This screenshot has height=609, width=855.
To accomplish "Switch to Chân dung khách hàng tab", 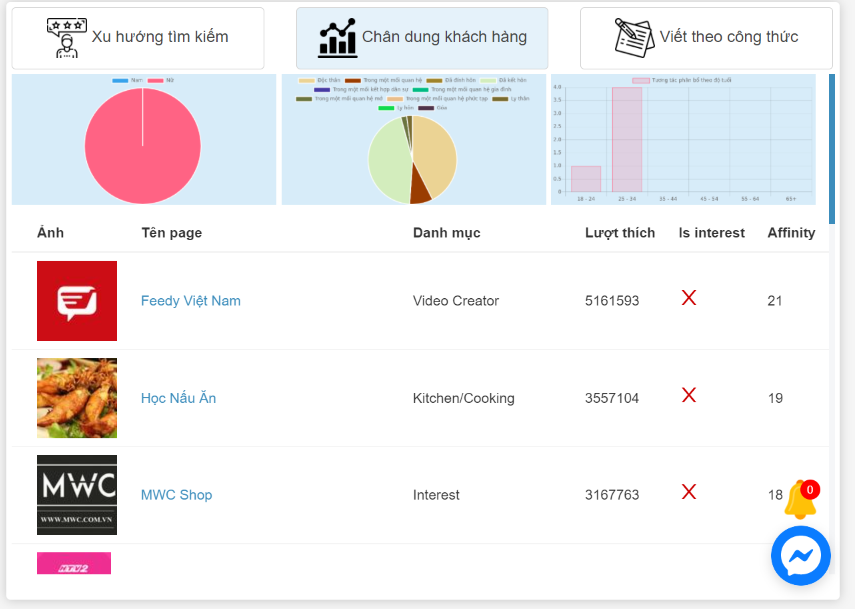I will coord(422,38).
